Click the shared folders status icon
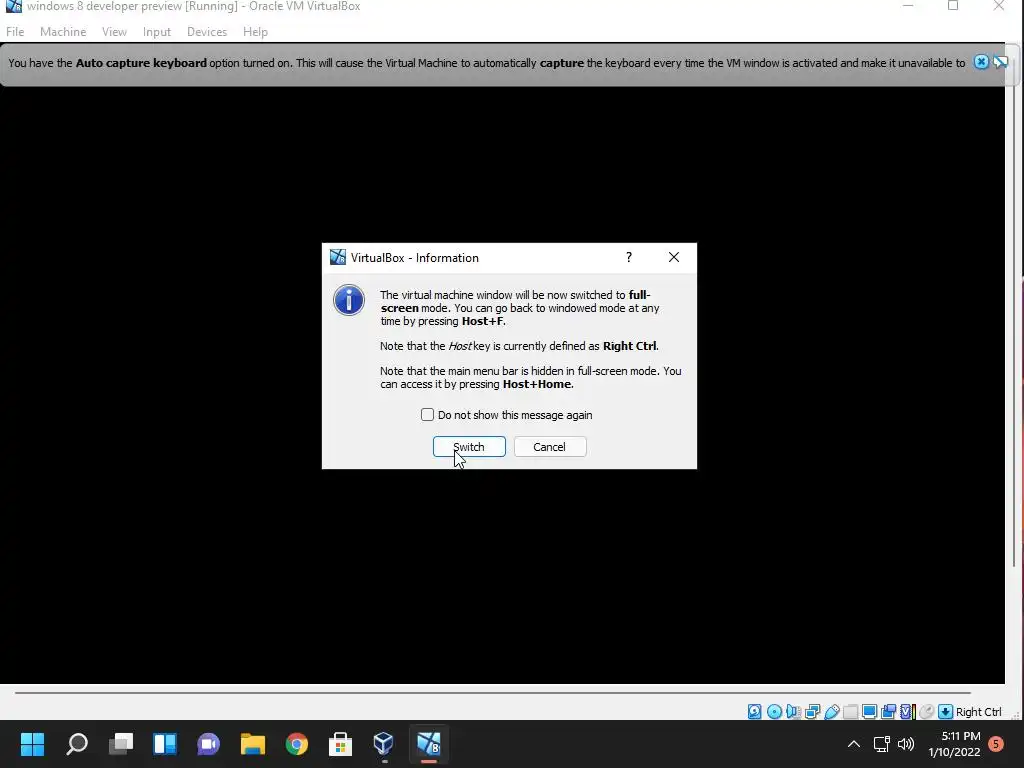 [850, 712]
